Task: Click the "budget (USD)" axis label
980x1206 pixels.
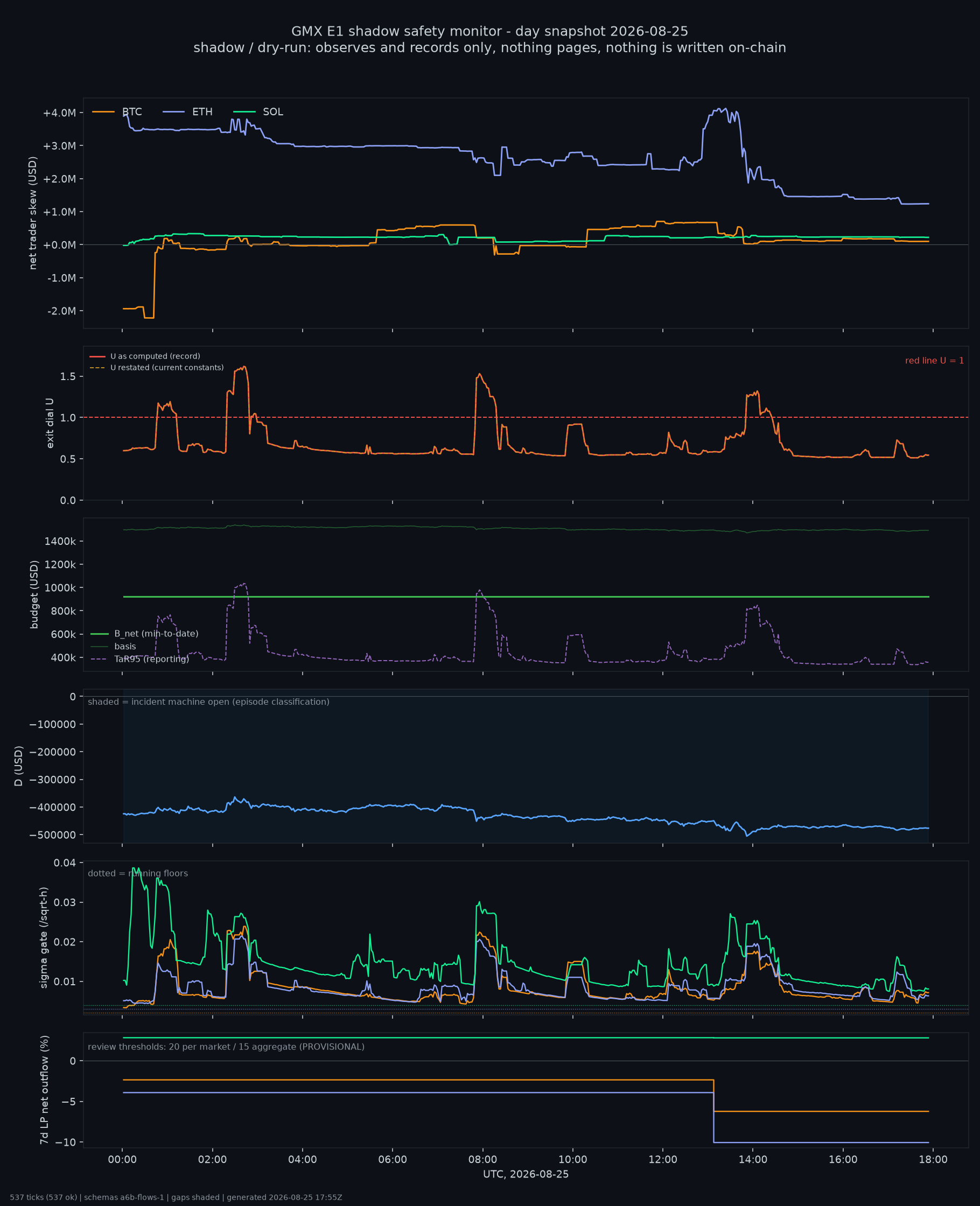Action: [34, 594]
